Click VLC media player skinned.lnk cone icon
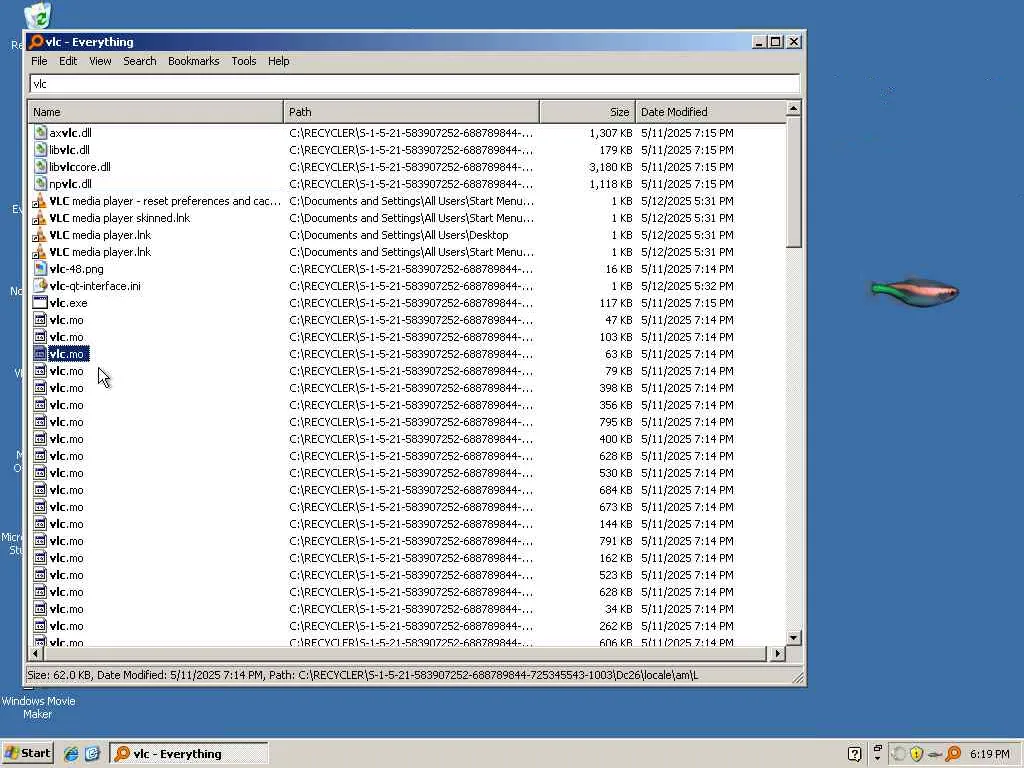 click(40, 217)
